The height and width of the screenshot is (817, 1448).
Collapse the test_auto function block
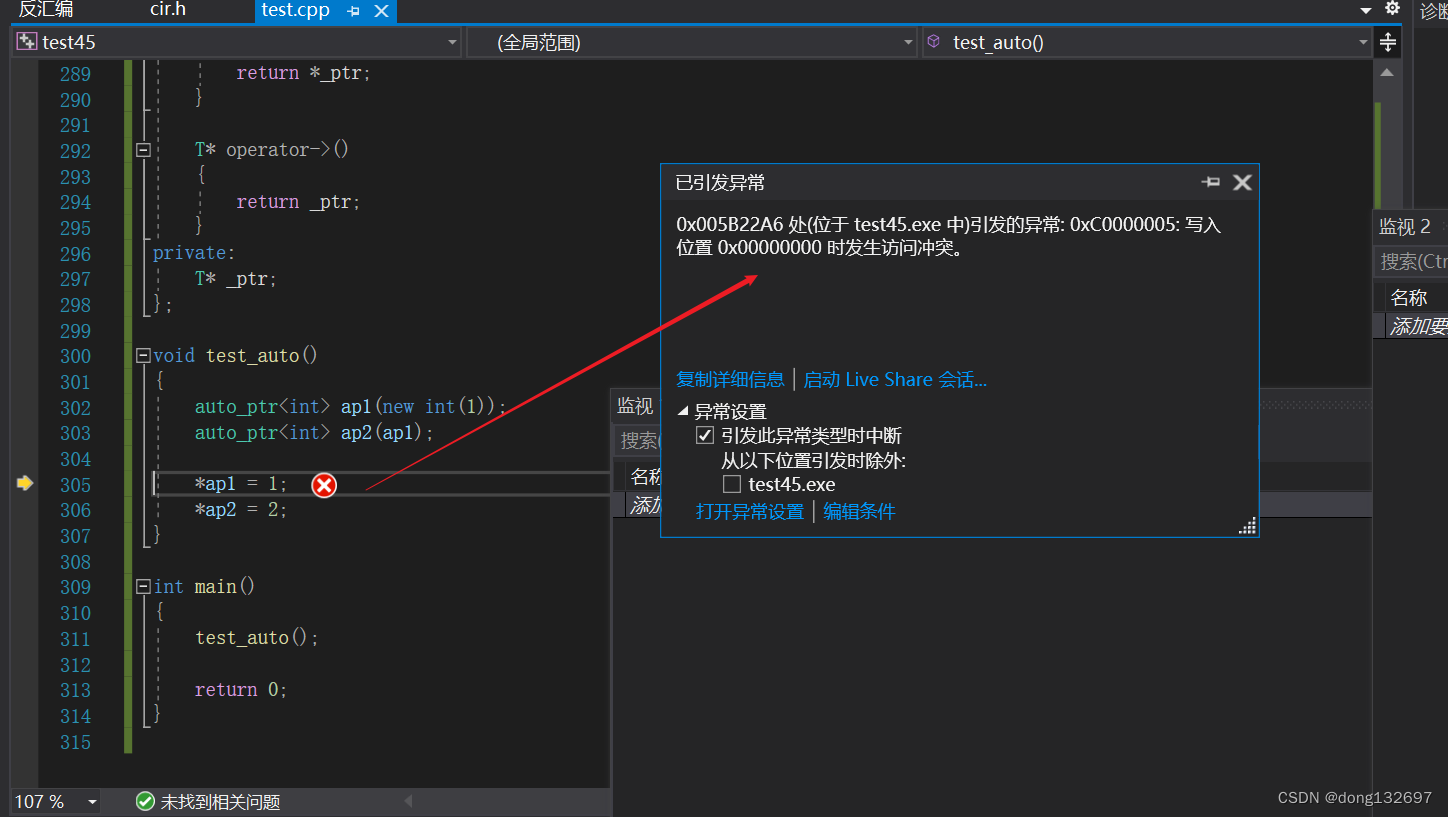click(143, 356)
